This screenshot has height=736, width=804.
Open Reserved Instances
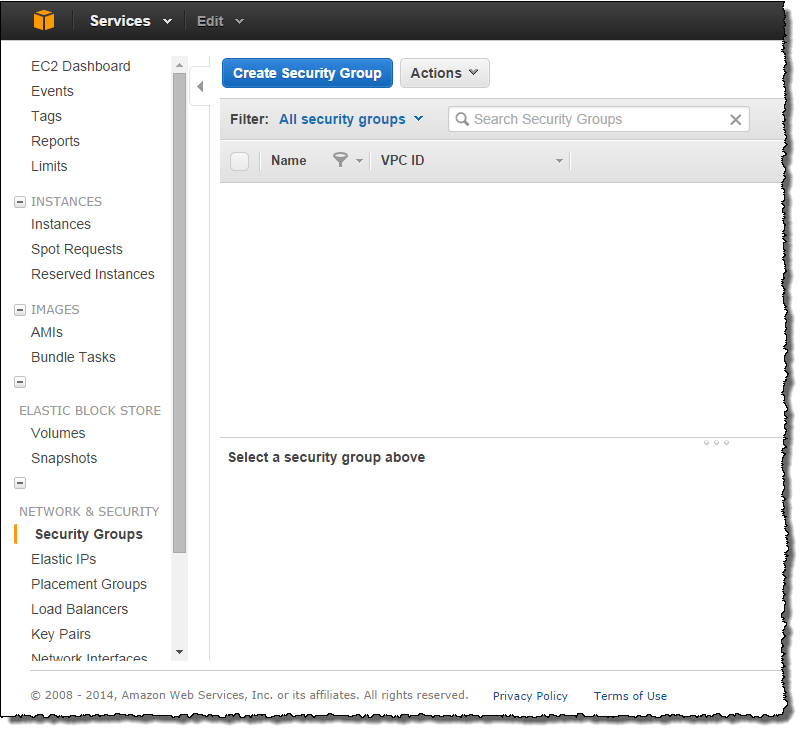point(93,274)
